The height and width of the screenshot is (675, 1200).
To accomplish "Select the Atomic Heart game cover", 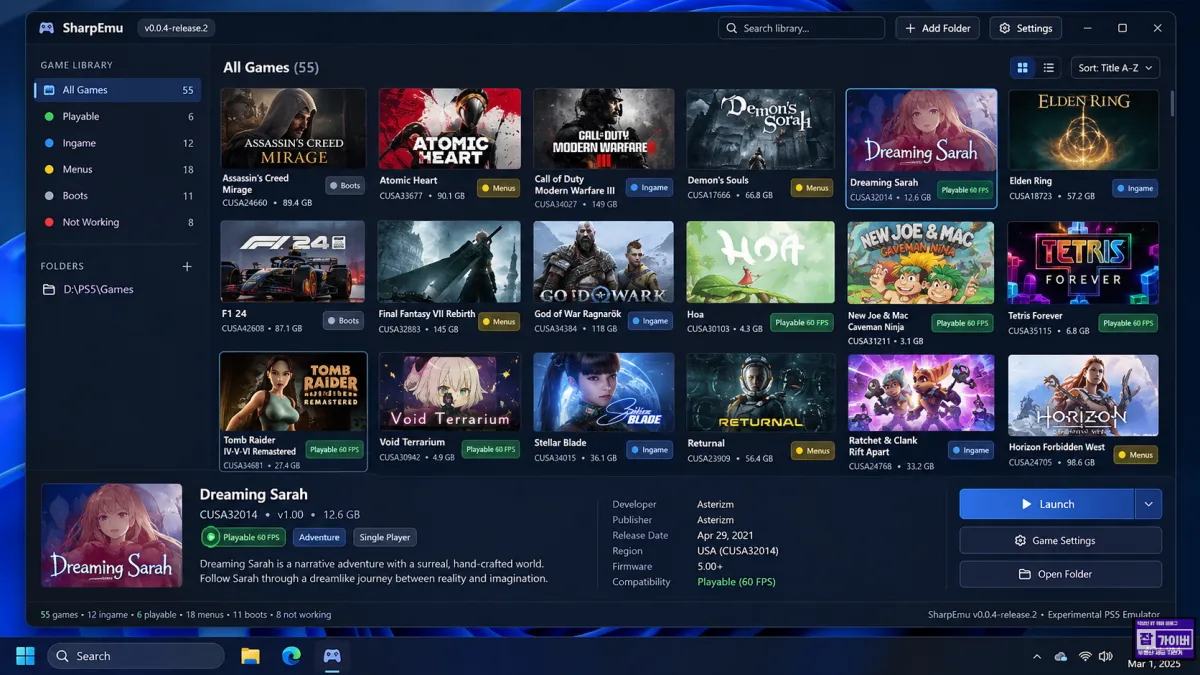I will (x=449, y=128).
